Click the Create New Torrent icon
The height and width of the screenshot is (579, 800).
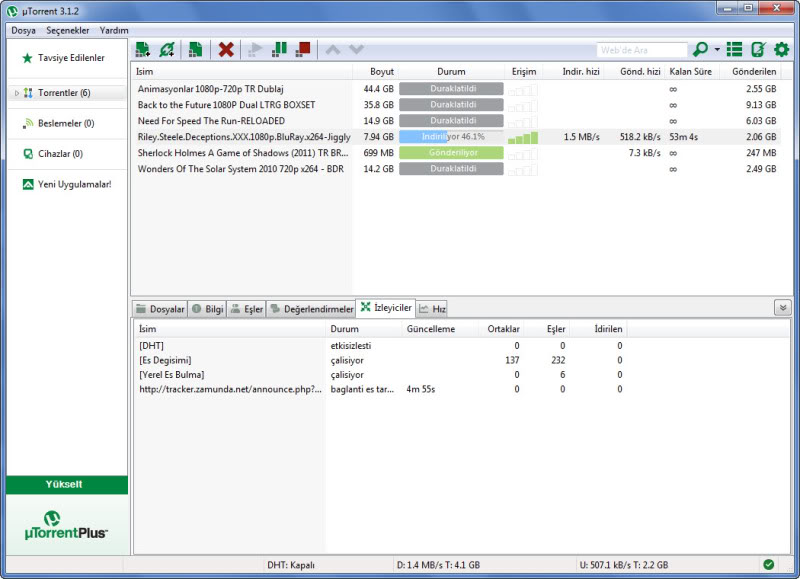pos(195,49)
